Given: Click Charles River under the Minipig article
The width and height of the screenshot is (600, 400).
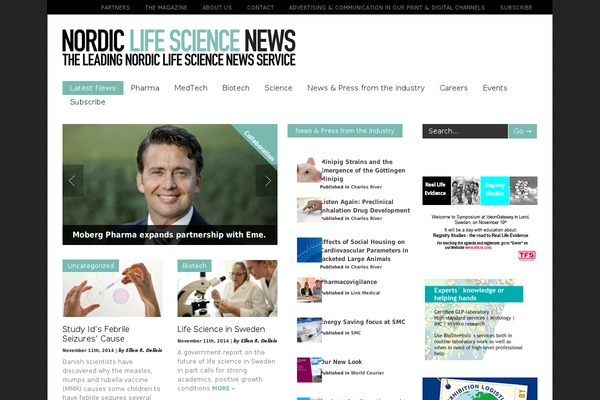Looking at the screenshot, I should tap(366, 187).
